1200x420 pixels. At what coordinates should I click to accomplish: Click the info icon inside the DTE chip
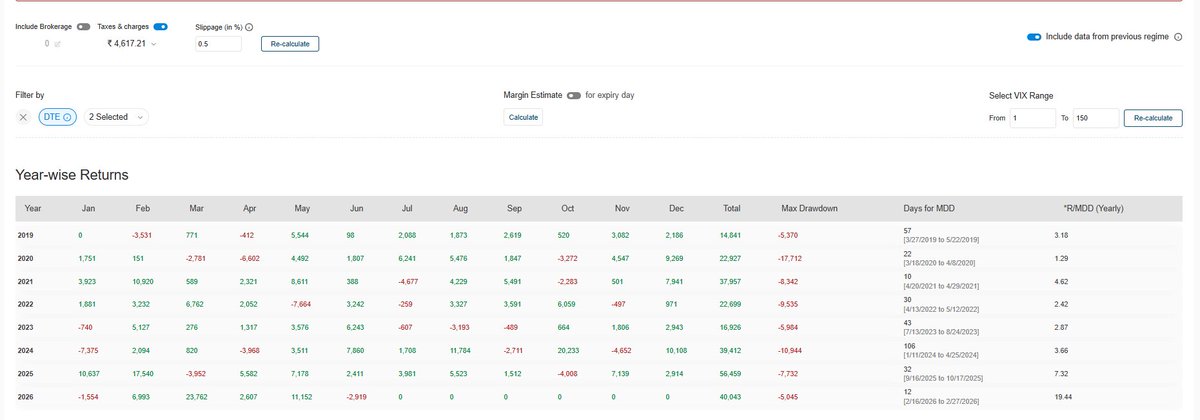67,117
